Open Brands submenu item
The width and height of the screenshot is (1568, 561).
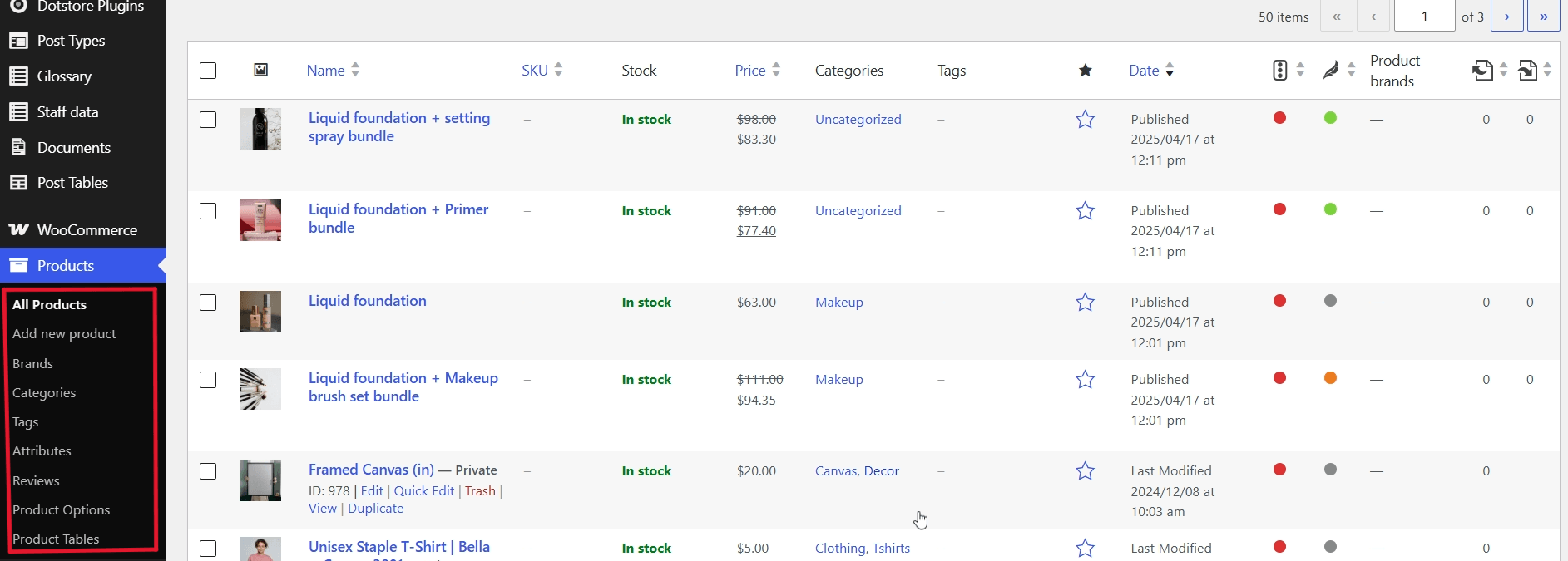32,364
